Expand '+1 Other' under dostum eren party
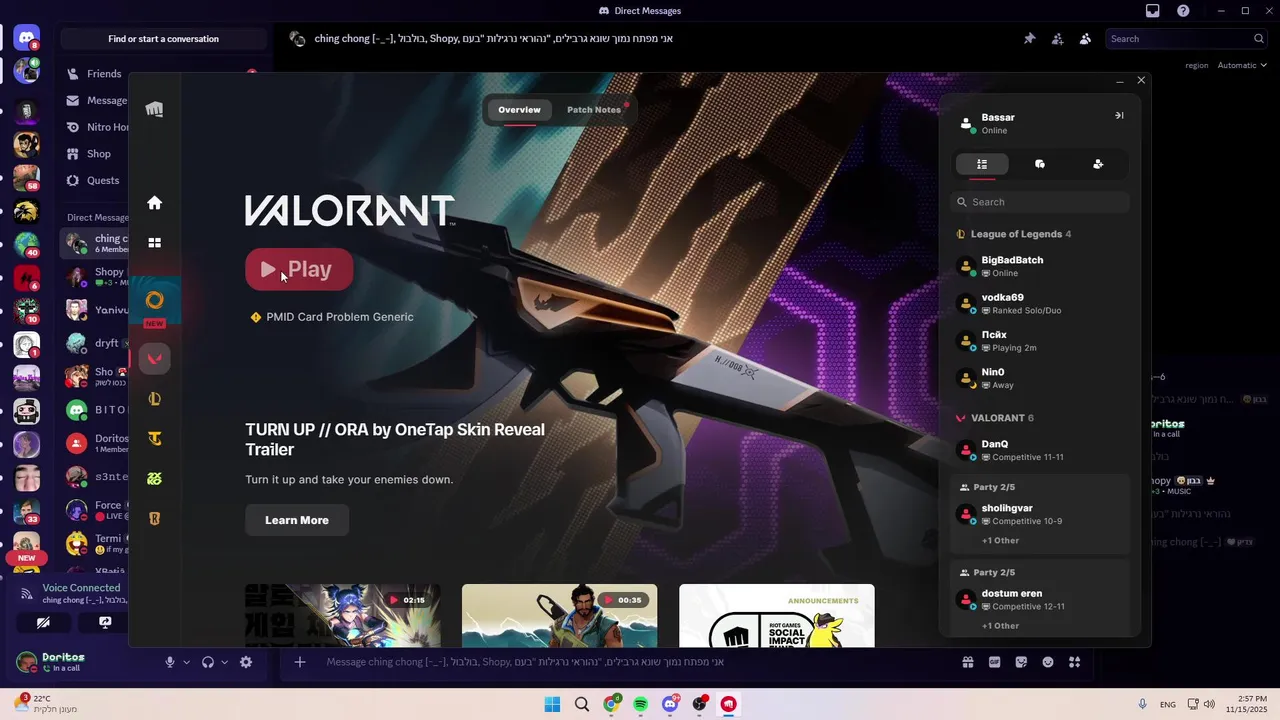Viewport: 1280px width, 720px height. click(x=1000, y=626)
